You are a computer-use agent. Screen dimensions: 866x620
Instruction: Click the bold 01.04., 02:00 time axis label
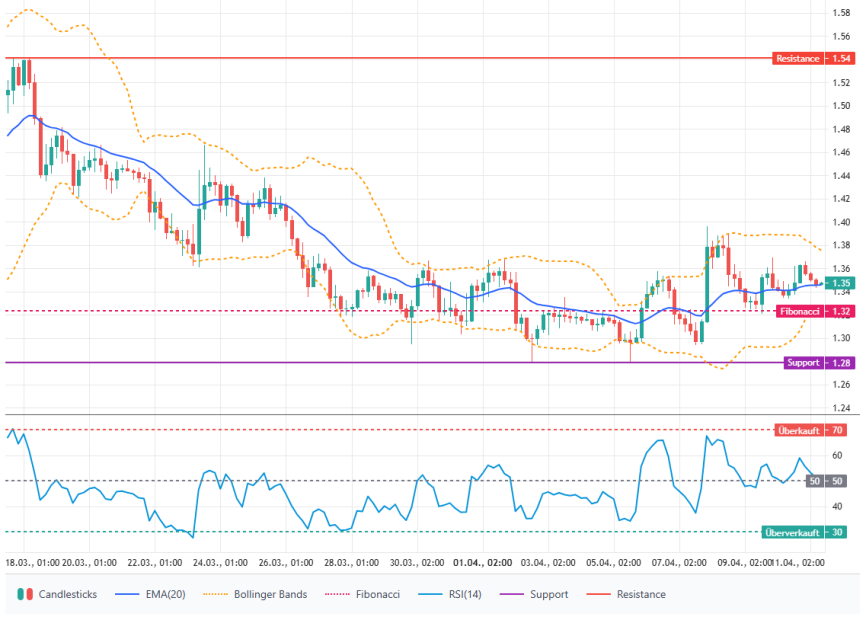click(x=485, y=563)
